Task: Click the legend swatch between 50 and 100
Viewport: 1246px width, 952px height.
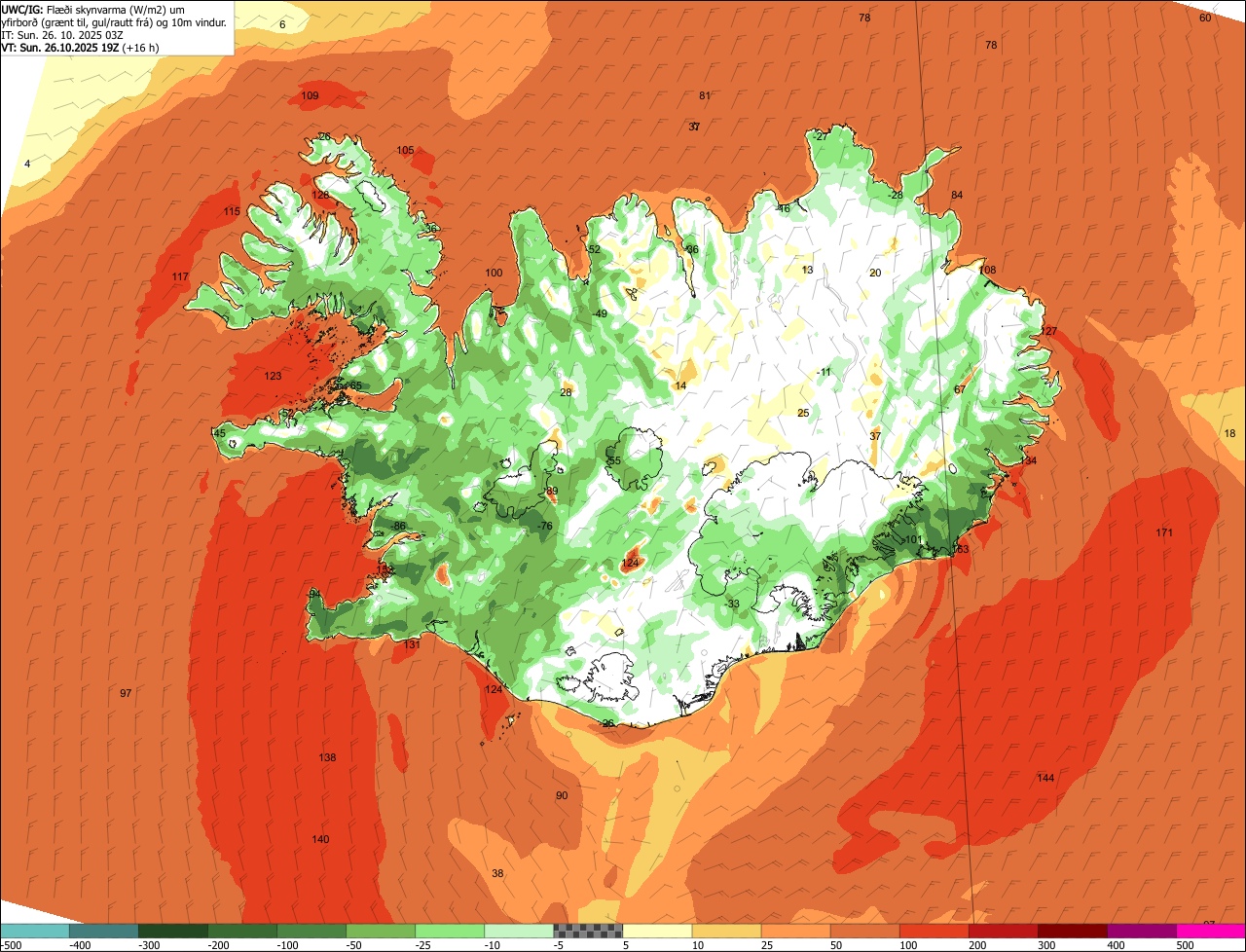Action: coord(863,931)
